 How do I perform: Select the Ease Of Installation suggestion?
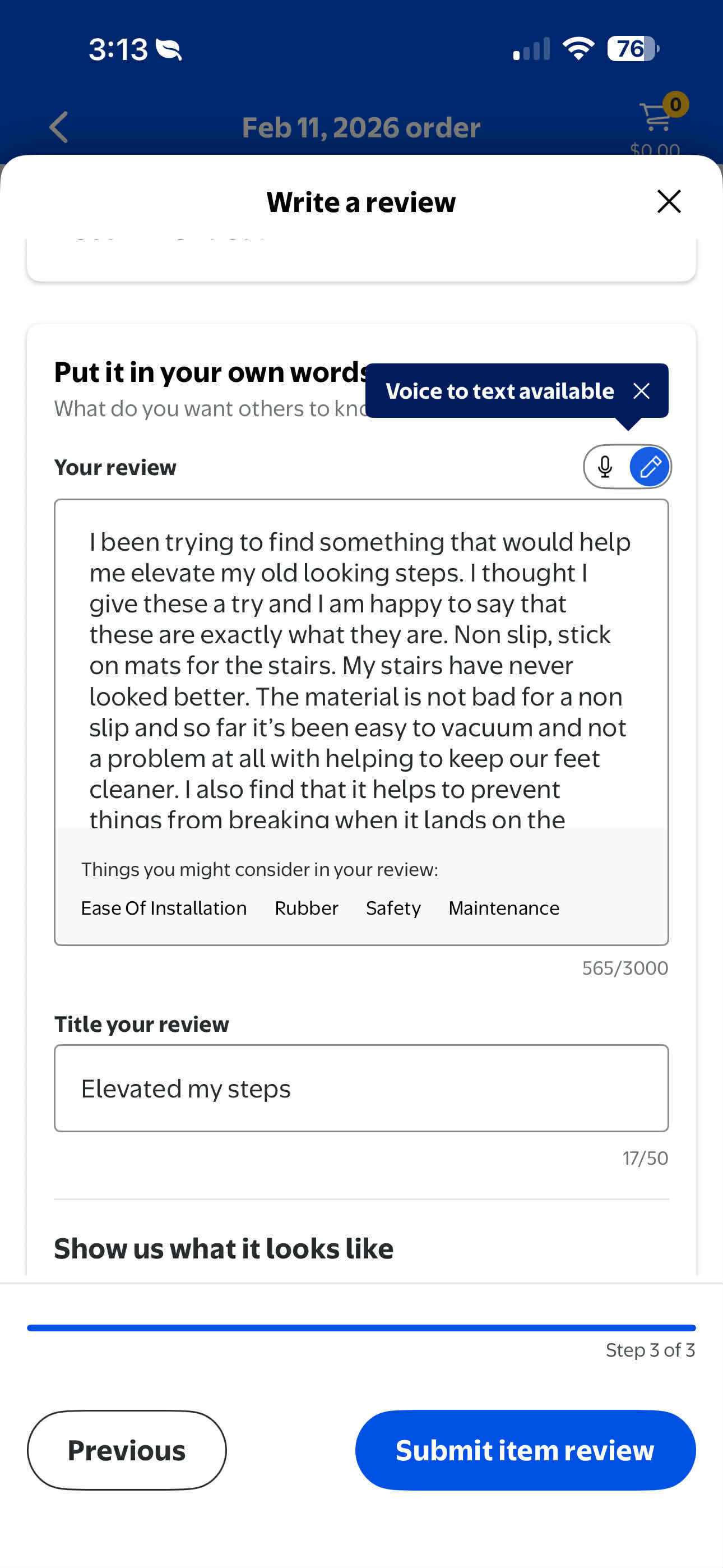coord(164,908)
